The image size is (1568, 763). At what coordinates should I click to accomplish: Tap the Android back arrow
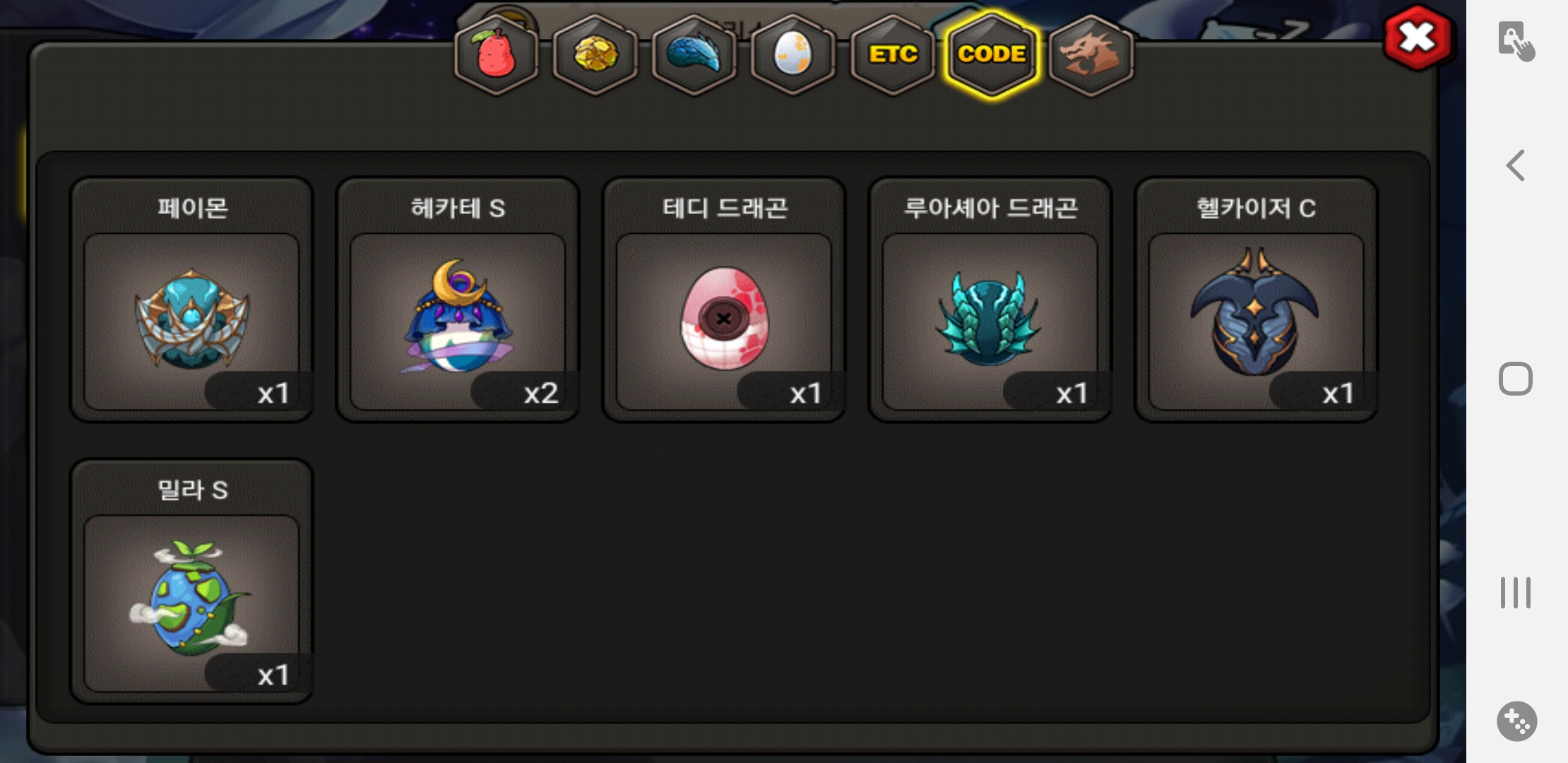[x=1516, y=165]
